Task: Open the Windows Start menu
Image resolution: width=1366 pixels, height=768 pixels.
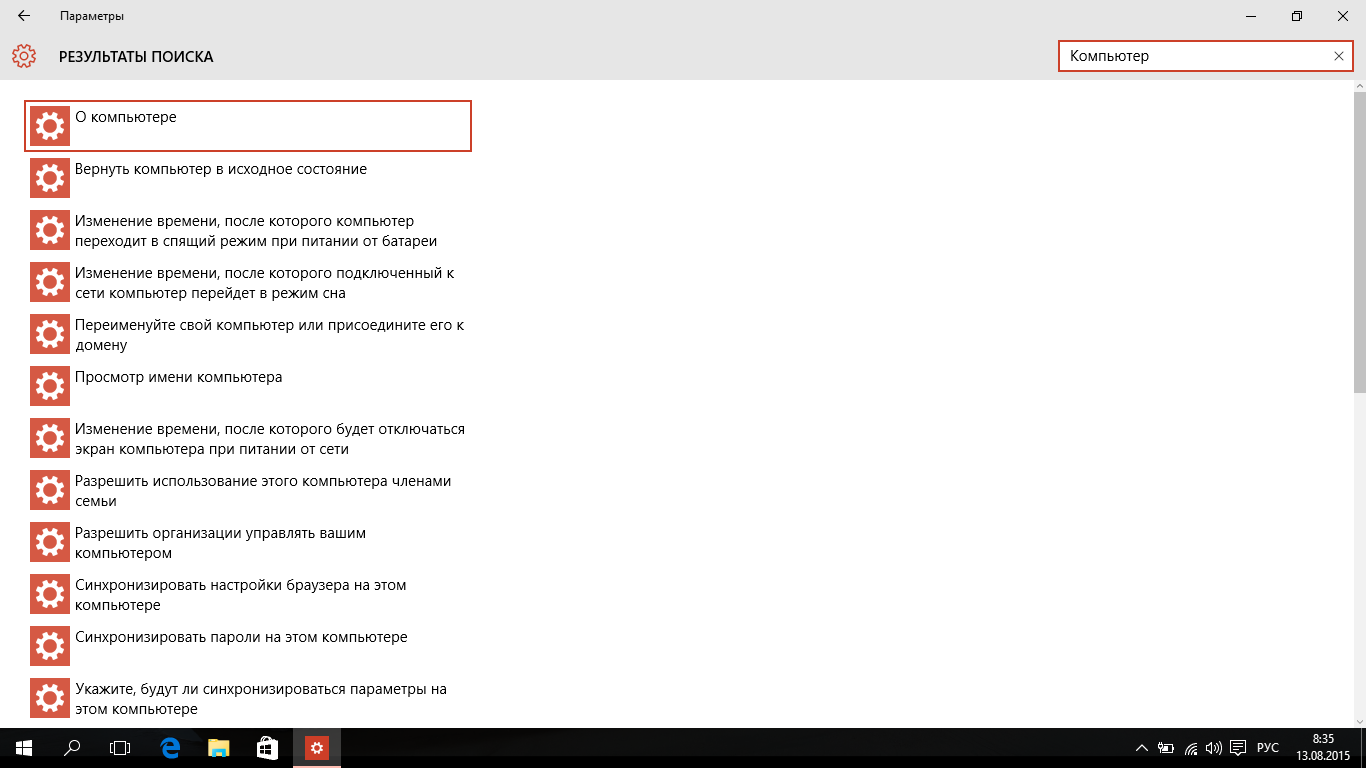Action: pos(24,748)
